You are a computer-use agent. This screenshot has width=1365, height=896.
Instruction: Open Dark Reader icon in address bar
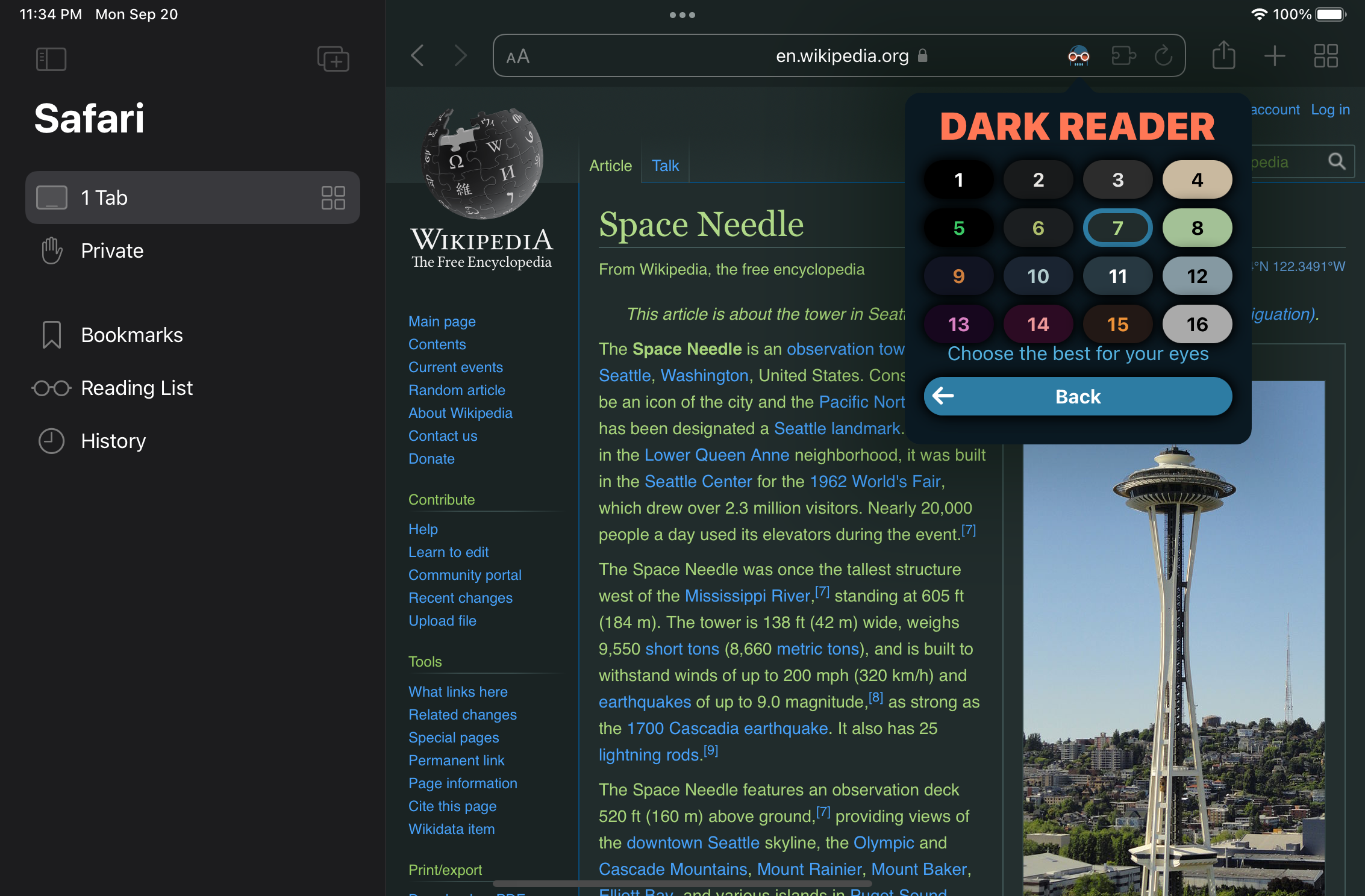coord(1078,55)
